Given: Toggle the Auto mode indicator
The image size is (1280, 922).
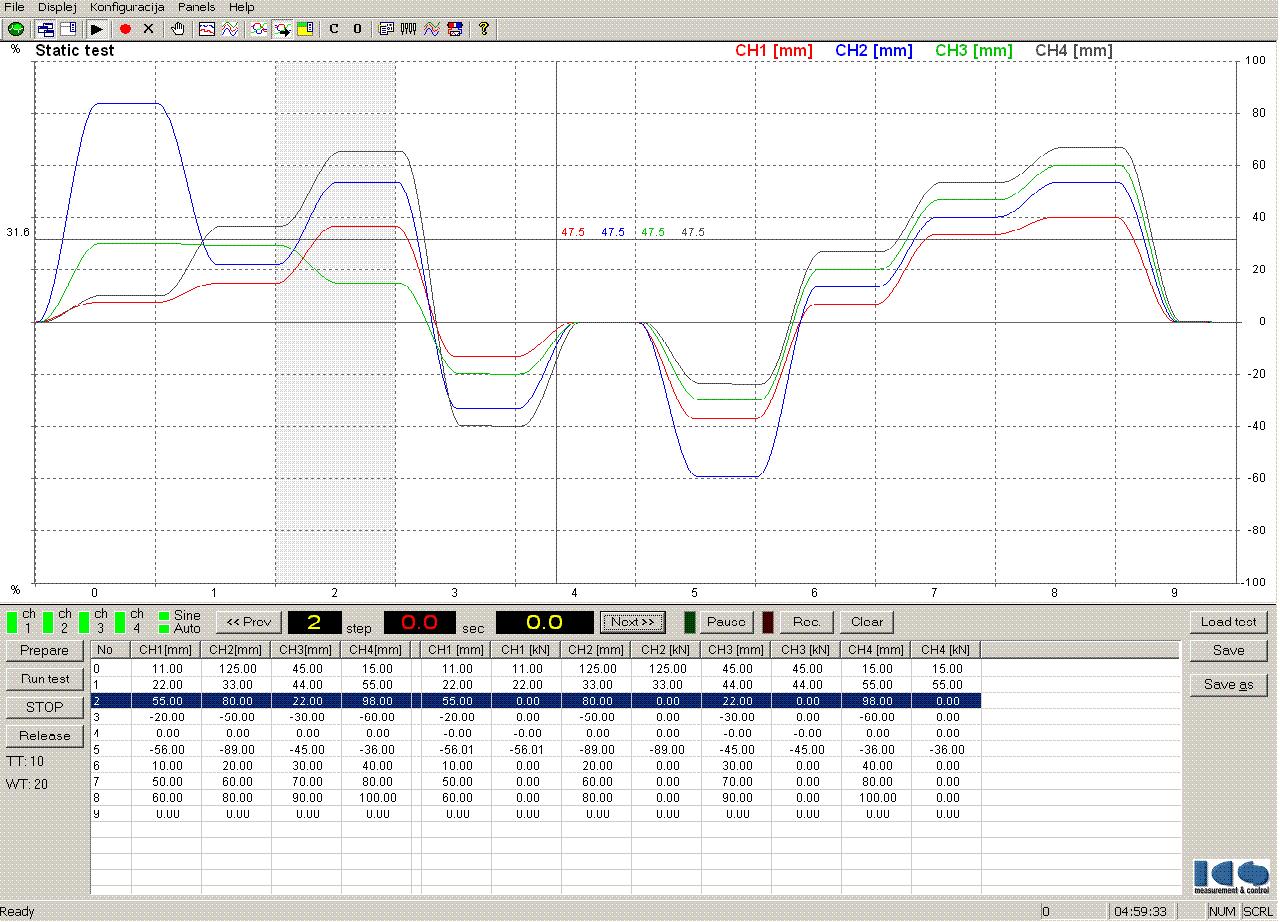Looking at the screenshot, I should click(x=163, y=629).
